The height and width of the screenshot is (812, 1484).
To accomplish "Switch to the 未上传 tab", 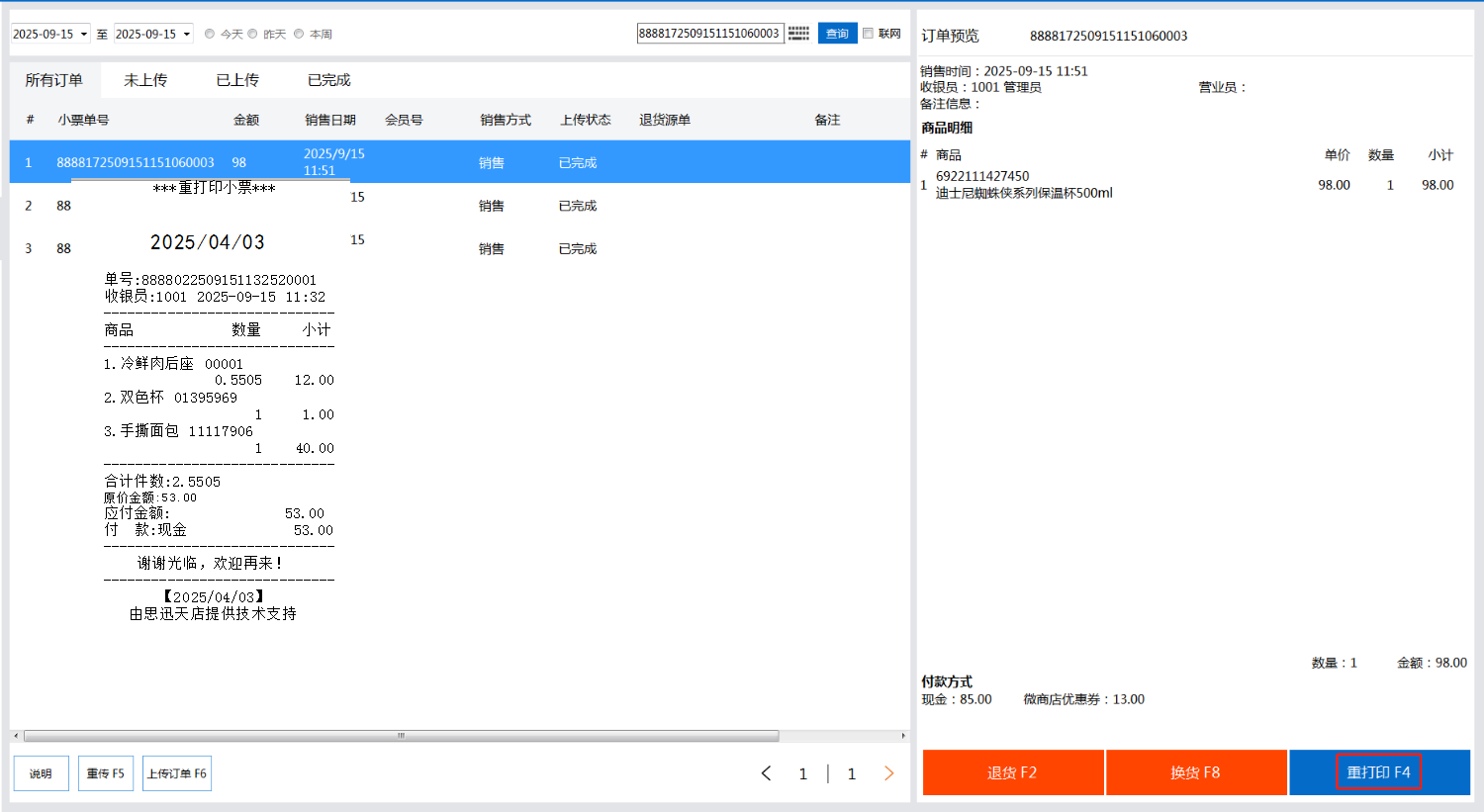I will click(x=145, y=80).
